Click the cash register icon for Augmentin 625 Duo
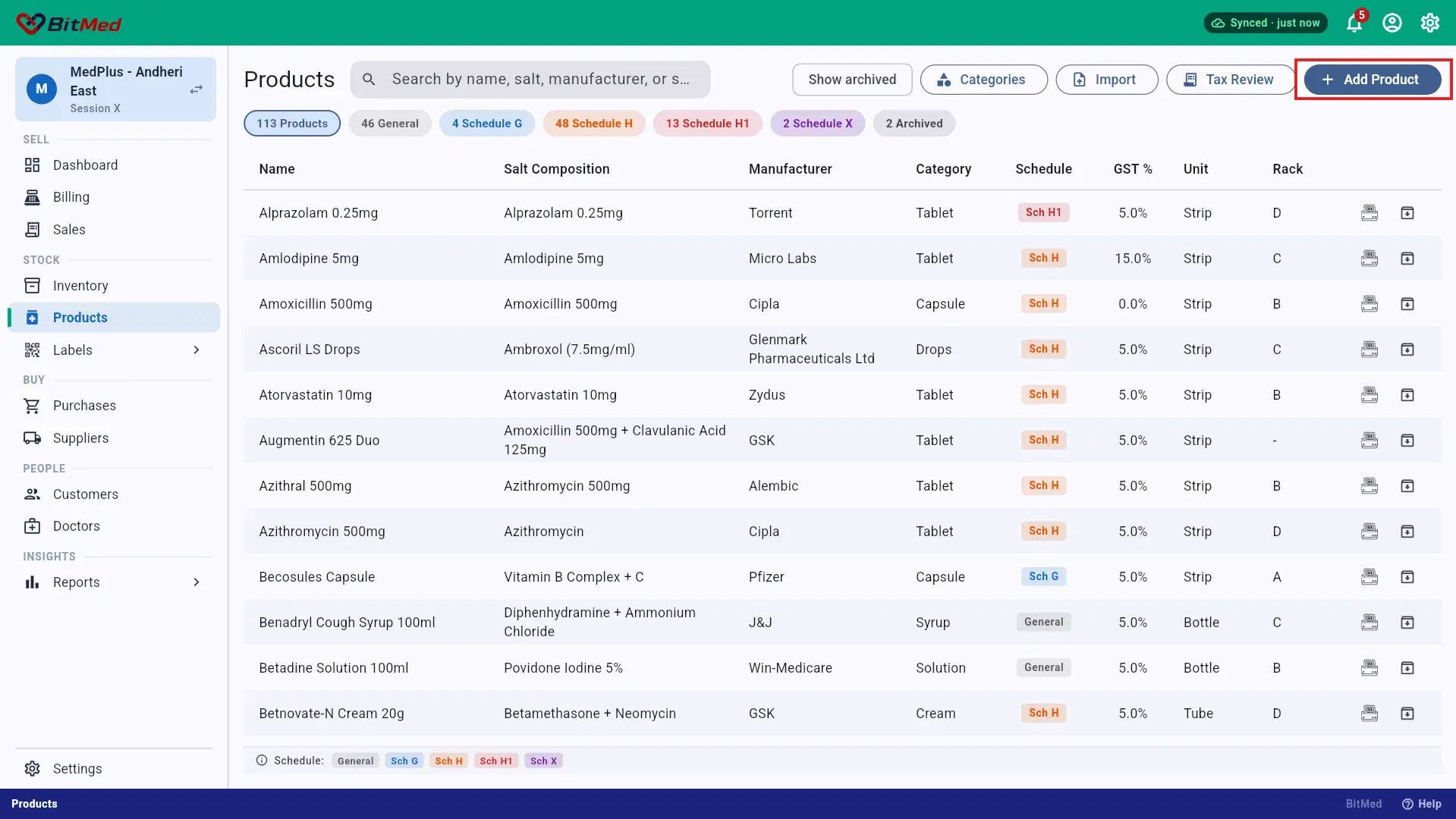This screenshot has width=1456, height=819. (1370, 441)
